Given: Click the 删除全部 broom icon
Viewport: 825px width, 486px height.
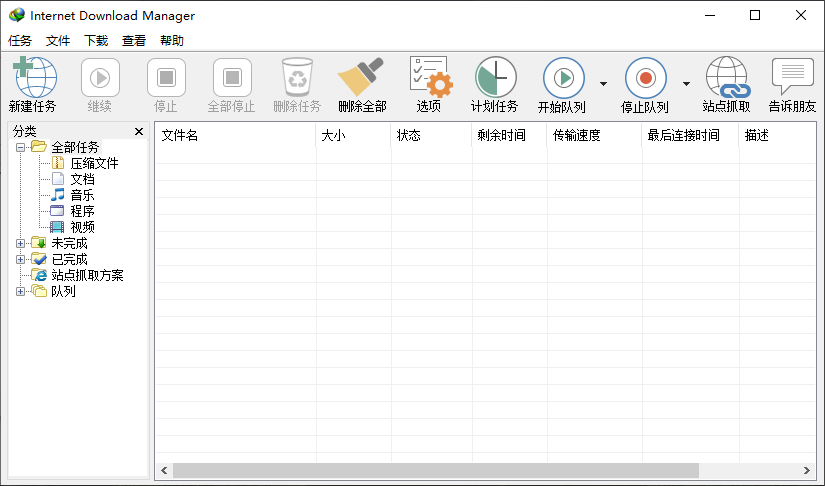Looking at the screenshot, I should (x=360, y=77).
